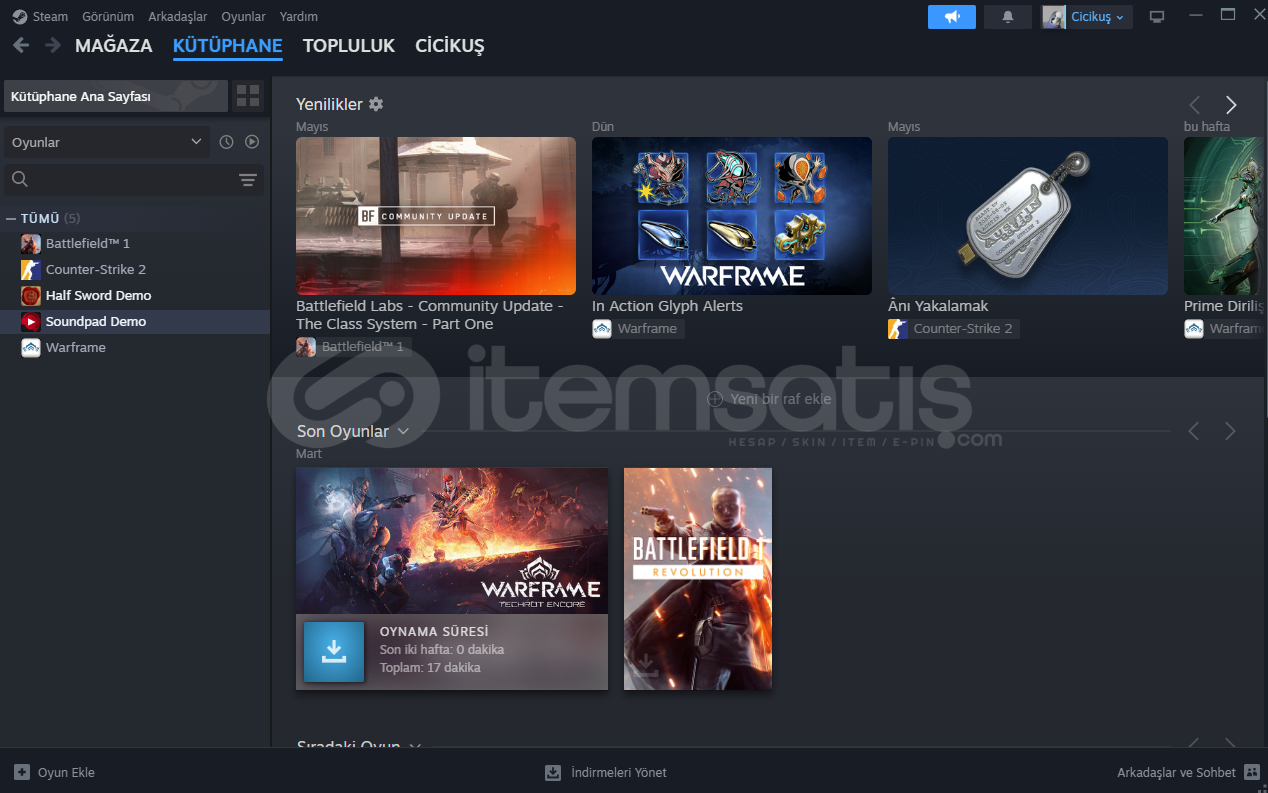Show next Yenilikler items arrow

1231,105
